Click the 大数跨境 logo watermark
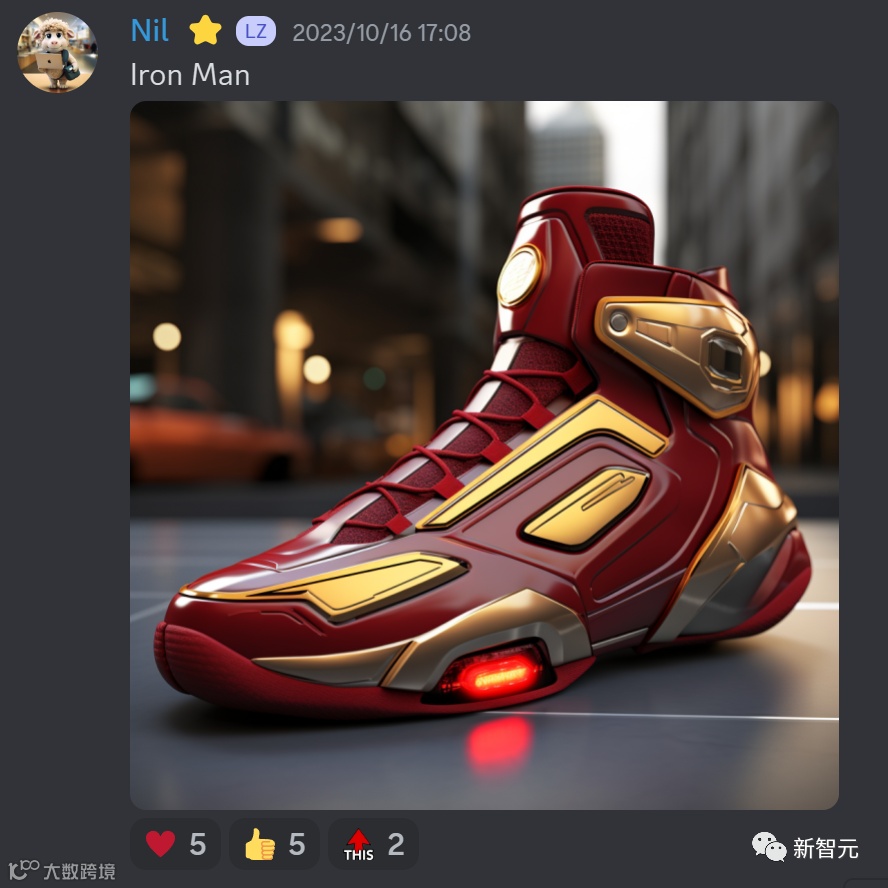The width and height of the screenshot is (888, 888). [62, 870]
